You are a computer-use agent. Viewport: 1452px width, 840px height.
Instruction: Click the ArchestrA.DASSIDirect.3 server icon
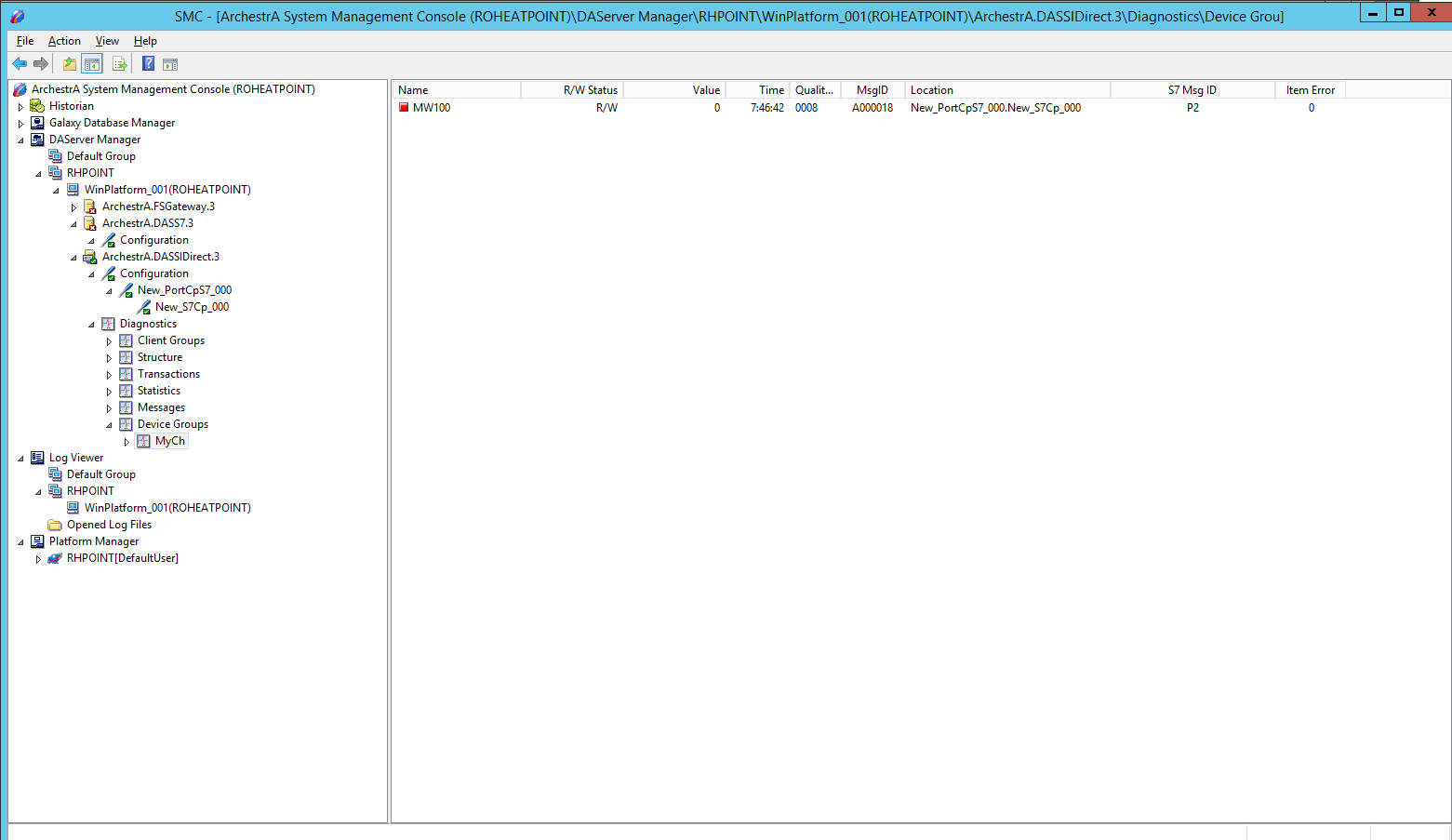pos(90,257)
